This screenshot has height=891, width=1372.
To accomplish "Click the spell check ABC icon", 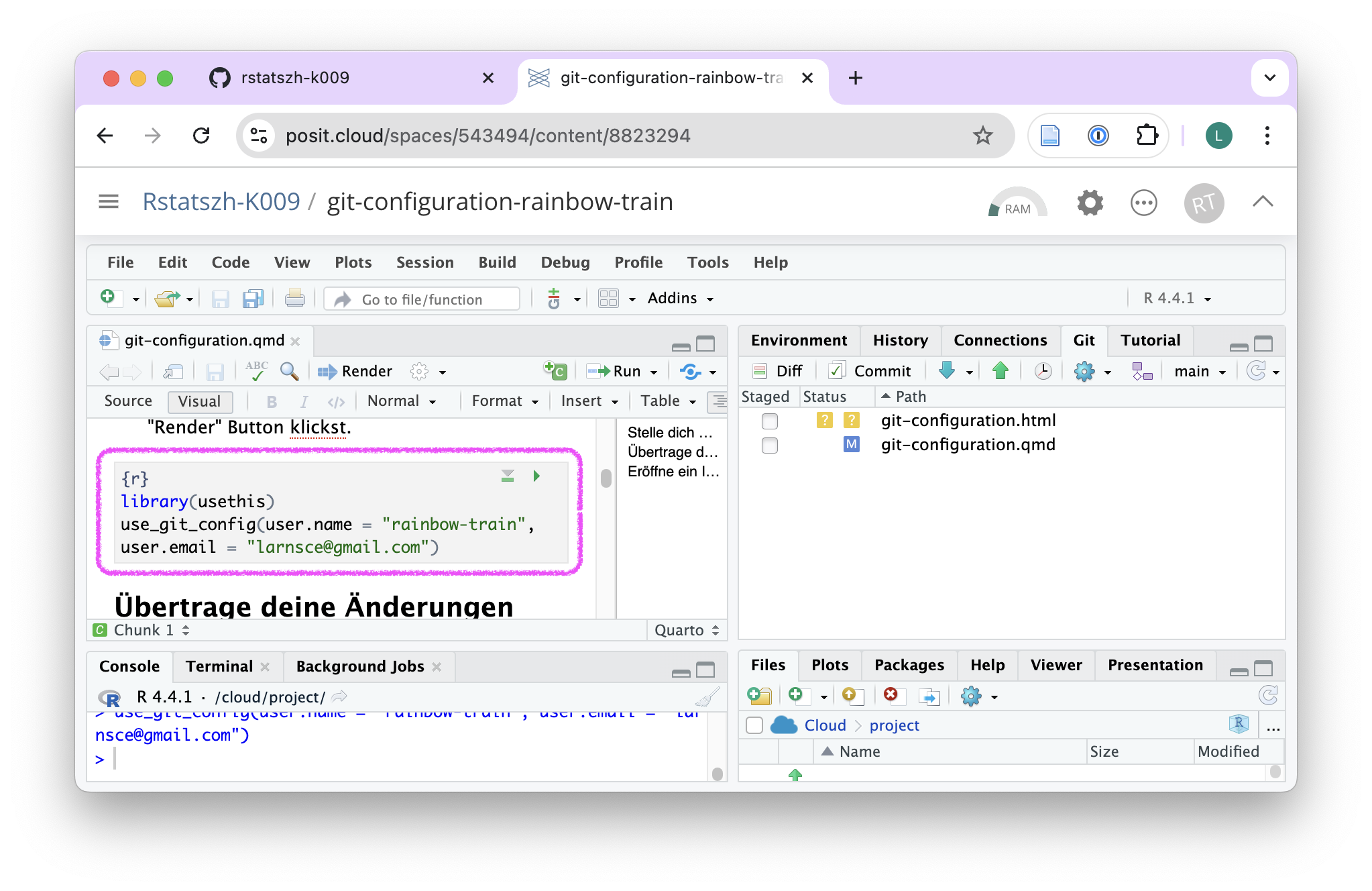I will [256, 370].
